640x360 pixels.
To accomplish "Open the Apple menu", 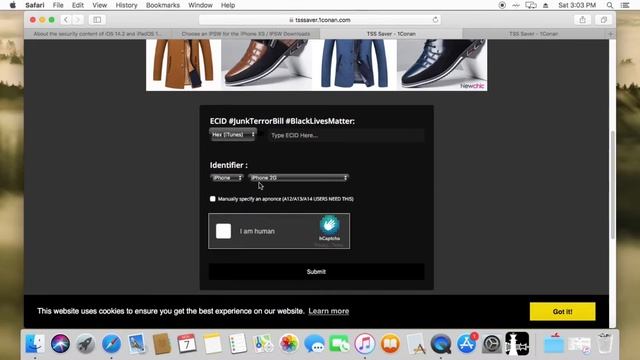I will click(x=12, y=5).
